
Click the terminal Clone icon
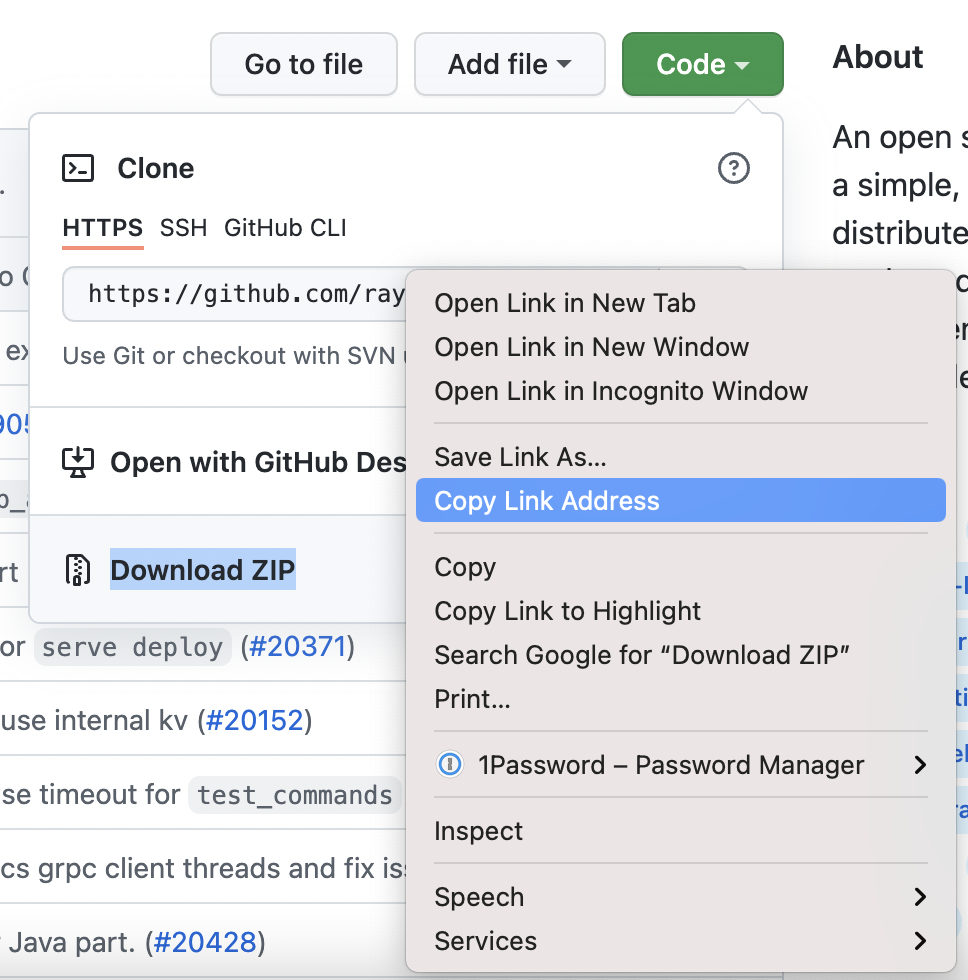78,168
